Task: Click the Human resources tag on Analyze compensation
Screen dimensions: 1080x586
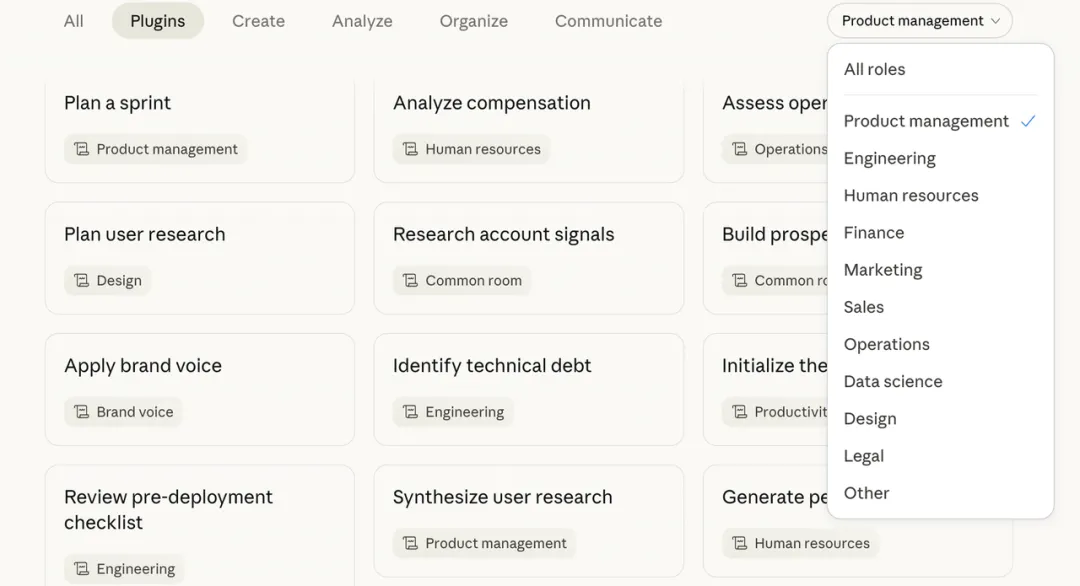Action: point(472,149)
